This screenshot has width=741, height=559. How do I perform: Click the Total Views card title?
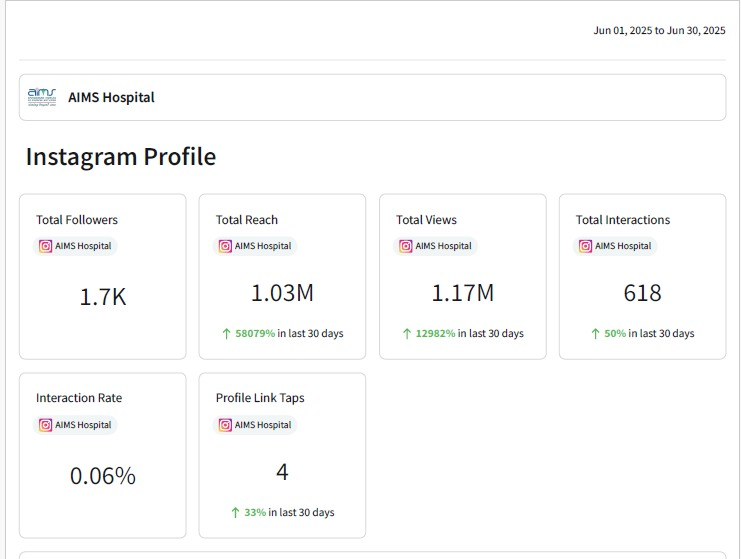click(x=426, y=220)
